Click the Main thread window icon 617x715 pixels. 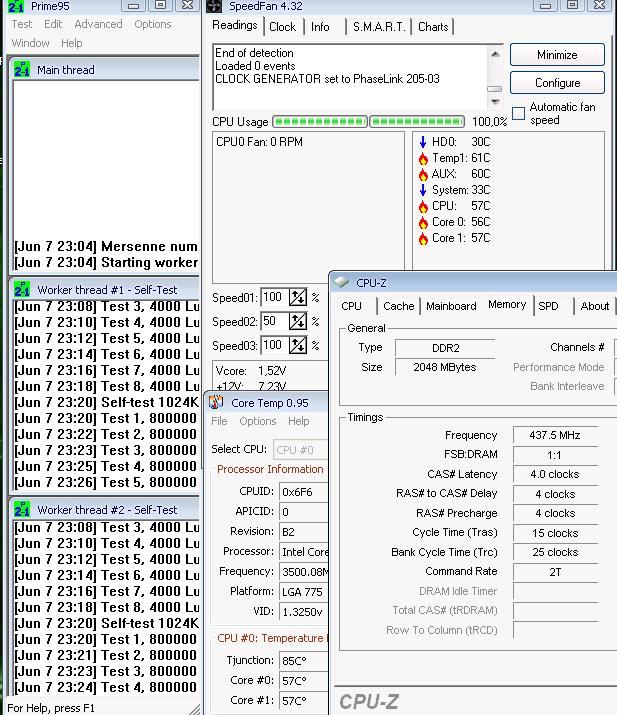(x=21, y=70)
